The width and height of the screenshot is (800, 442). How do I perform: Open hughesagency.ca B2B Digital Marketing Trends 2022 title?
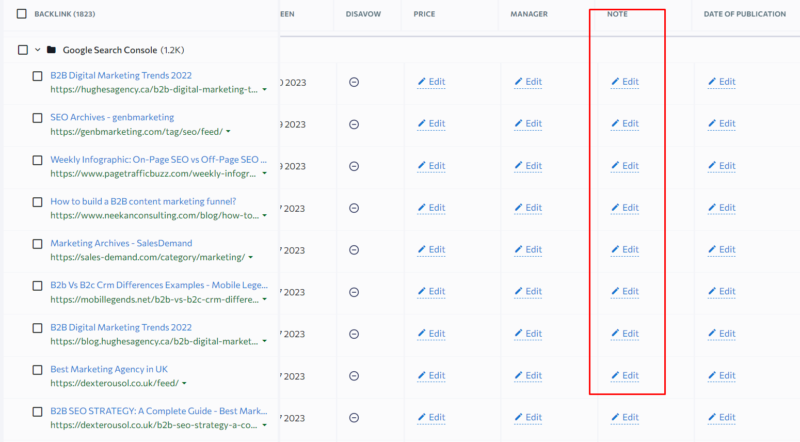(x=121, y=76)
